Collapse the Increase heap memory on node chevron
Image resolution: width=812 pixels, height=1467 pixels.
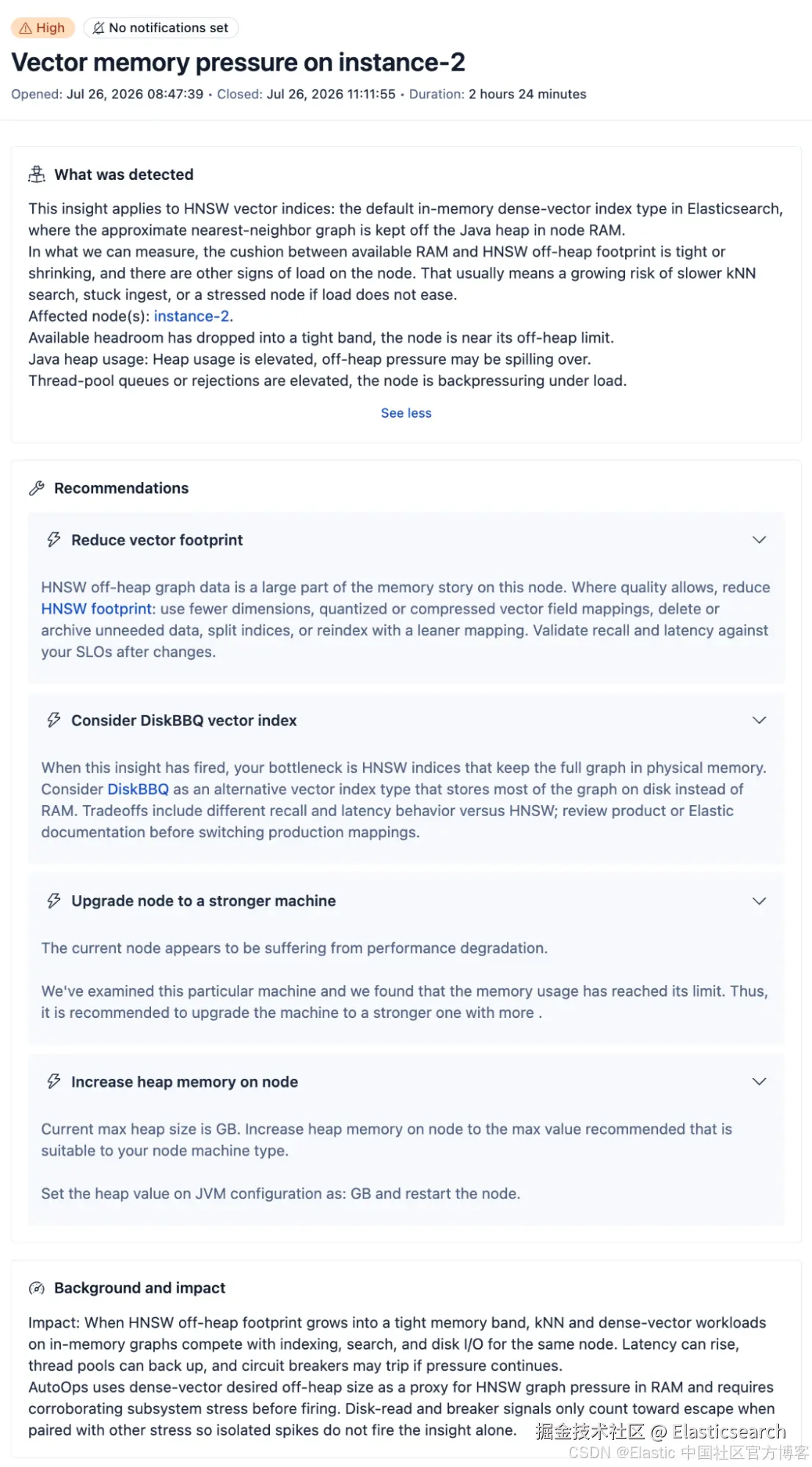[x=759, y=1081]
